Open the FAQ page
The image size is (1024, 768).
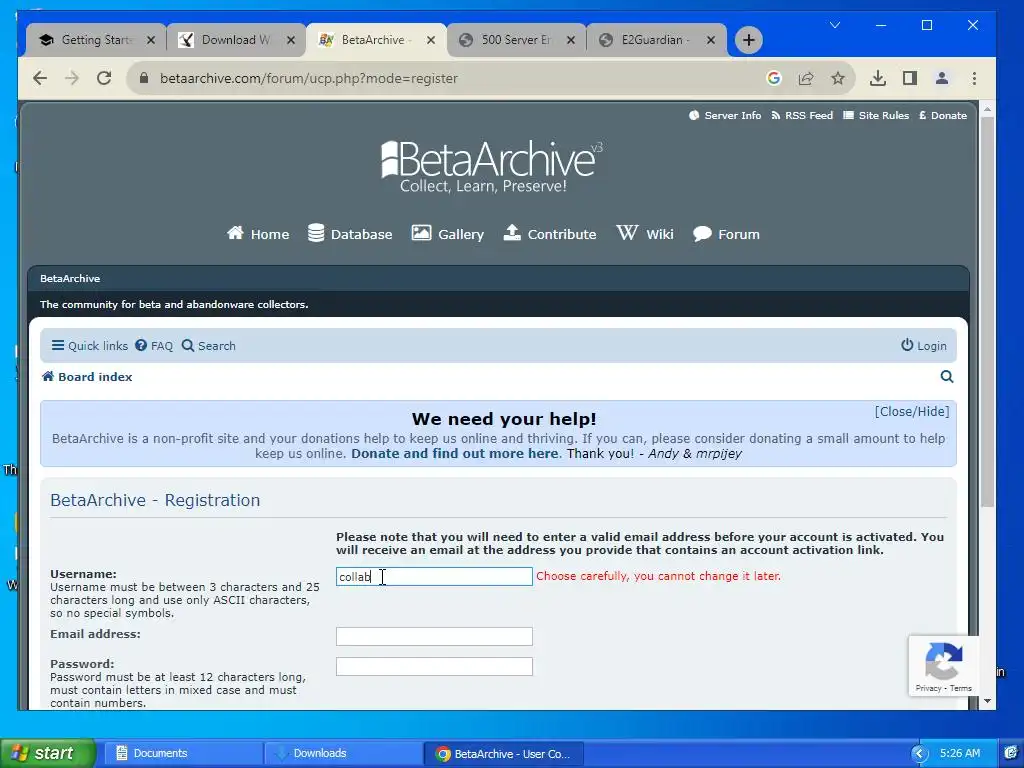pyautogui.click(x=154, y=346)
